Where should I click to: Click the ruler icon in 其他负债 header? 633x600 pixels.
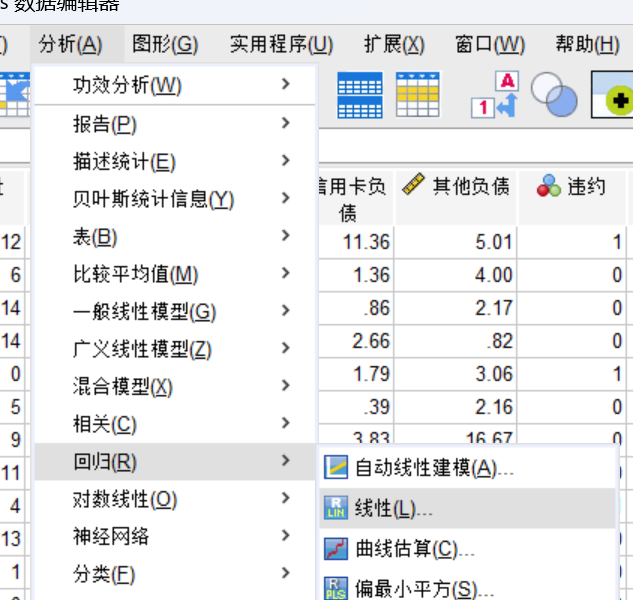(x=414, y=185)
